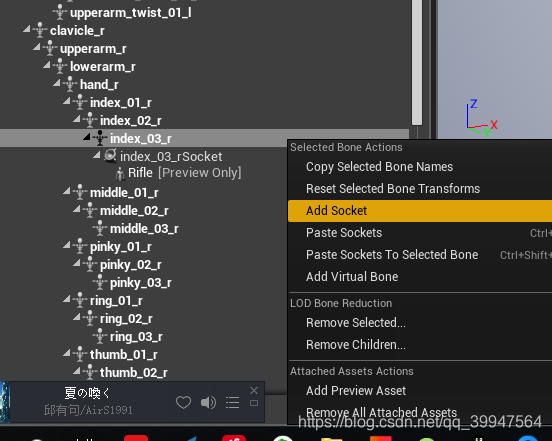Collapse the index_03_r bone branch
552x441 pixels.
point(87,137)
